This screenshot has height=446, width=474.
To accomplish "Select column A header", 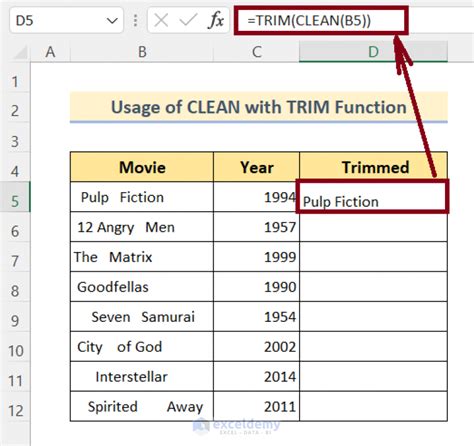I will pyautogui.click(x=50, y=52).
